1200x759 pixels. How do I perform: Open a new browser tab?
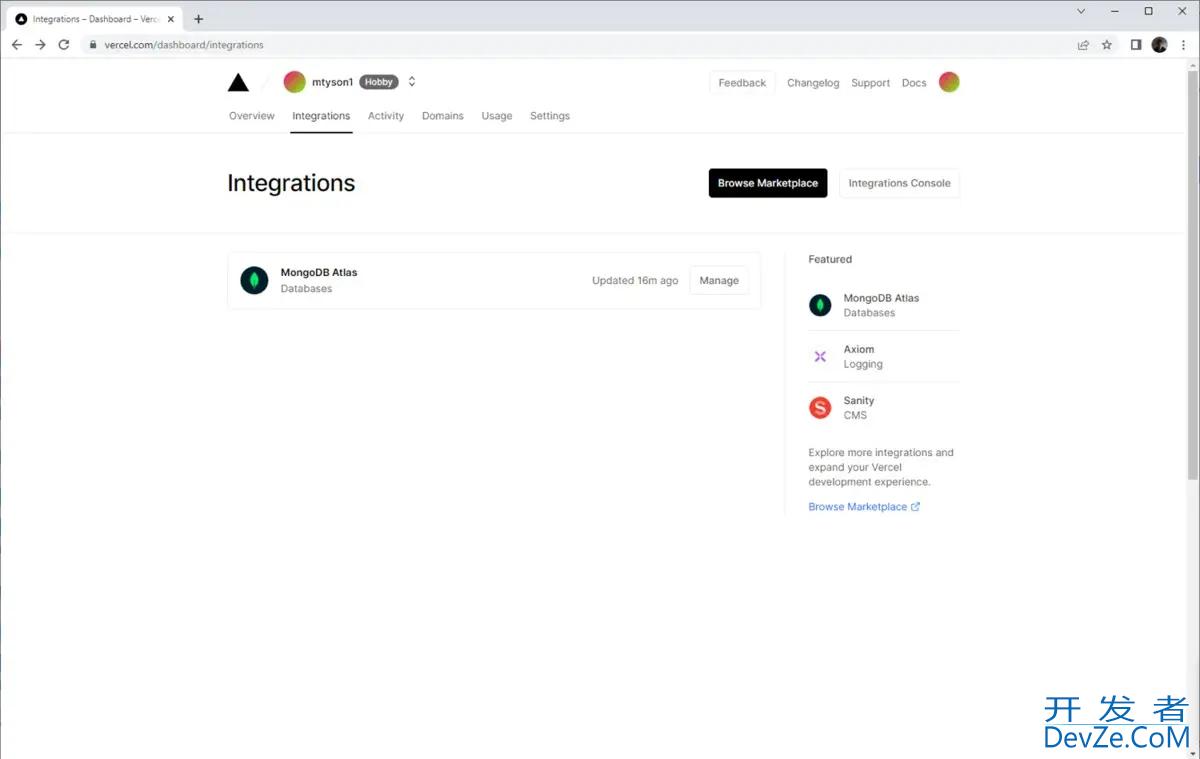point(198,19)
